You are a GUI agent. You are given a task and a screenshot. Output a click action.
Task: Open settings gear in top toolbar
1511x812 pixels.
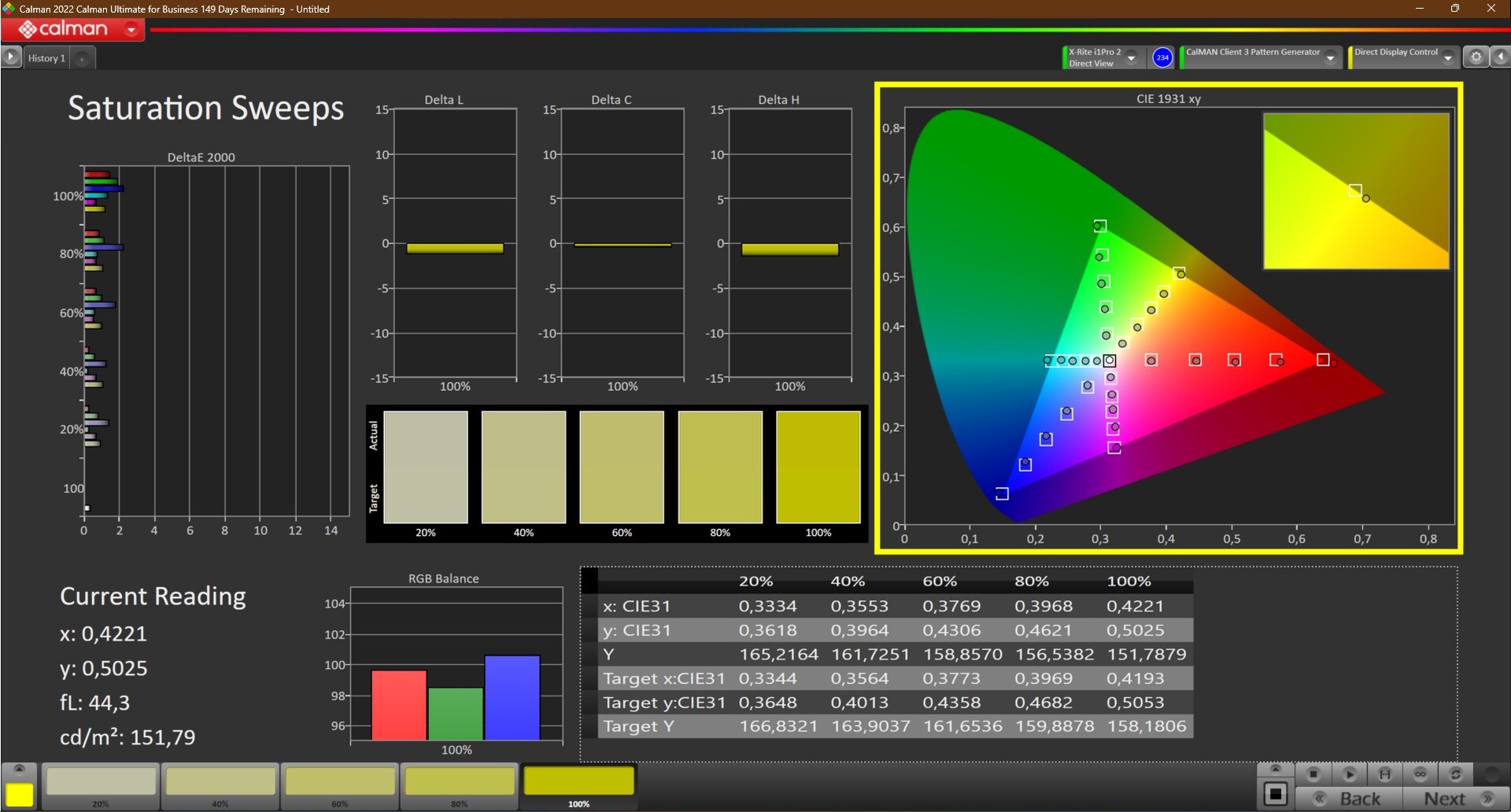point(1476,57)
